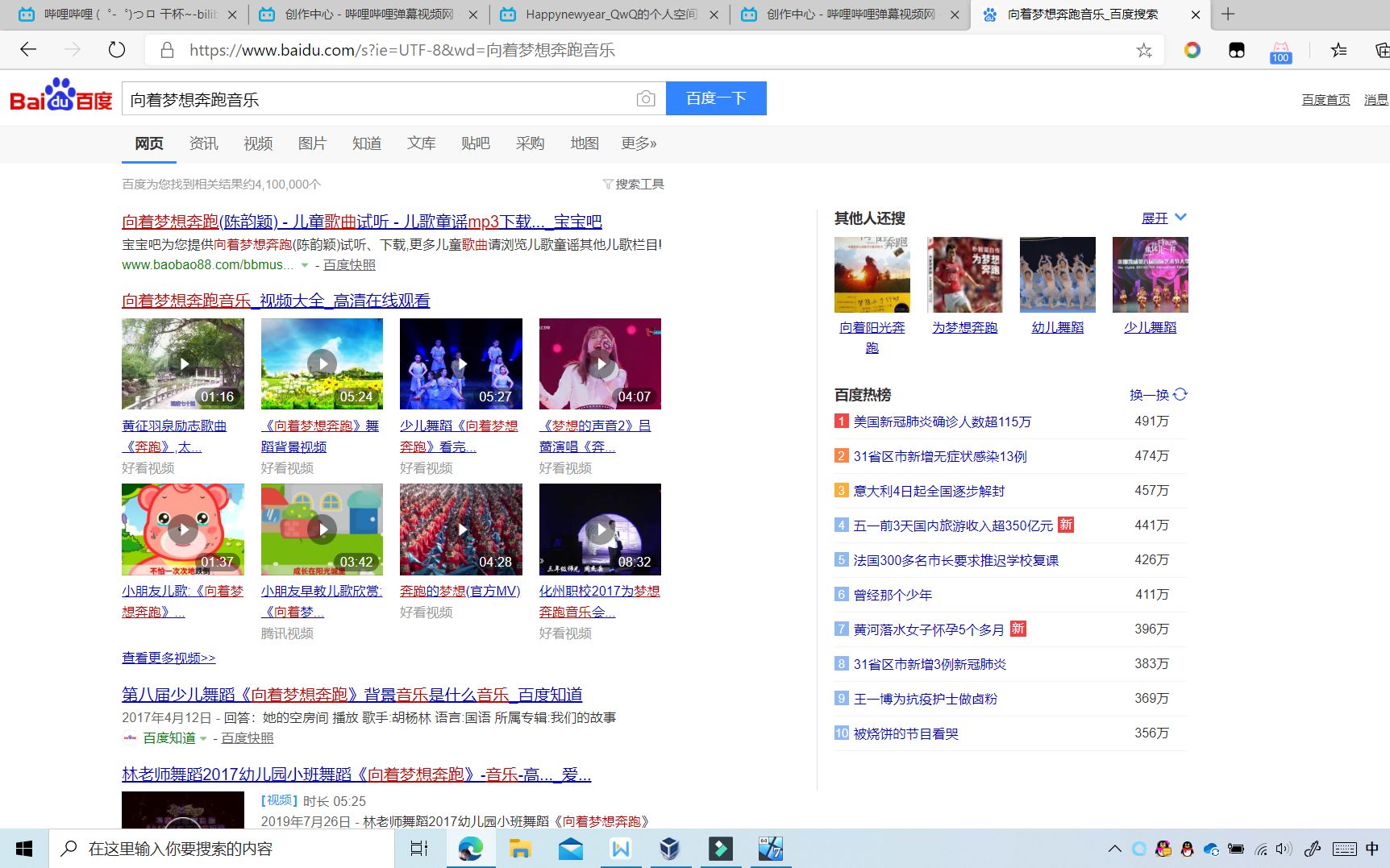The height and width of the screenshot is (868, 1390).
Task: Open the bilibili extension showing 100
Action: 1280,52
